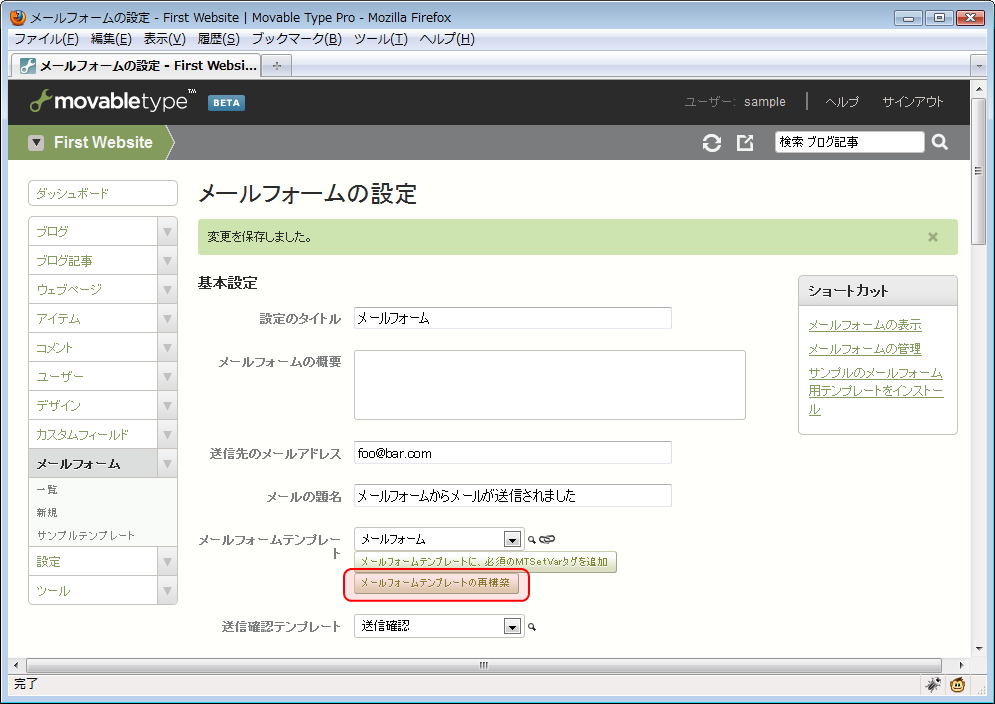Click the search magnifier icon in header

pos(940,142)
